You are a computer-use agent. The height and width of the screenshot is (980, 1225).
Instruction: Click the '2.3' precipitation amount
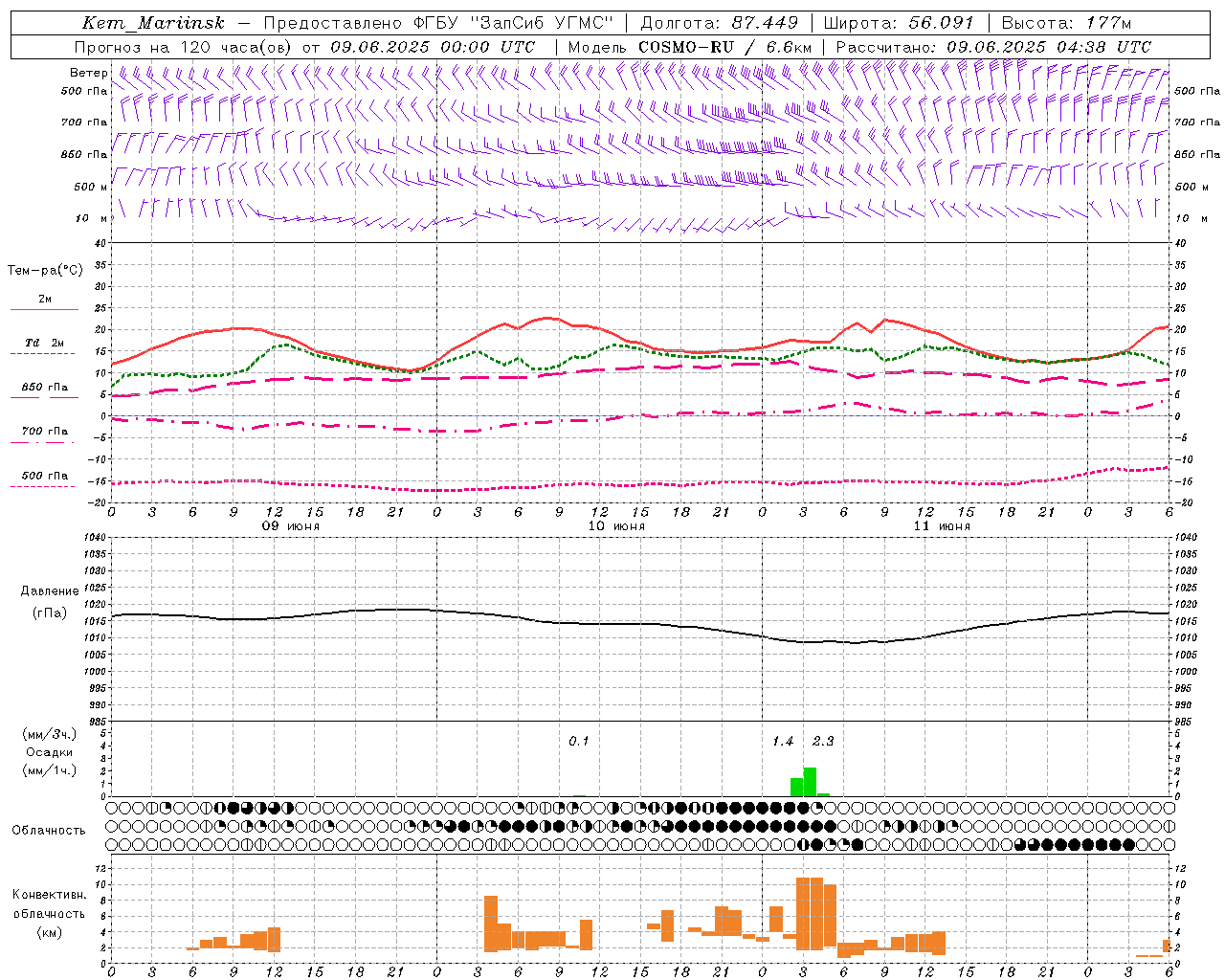[x=823, y=742]
